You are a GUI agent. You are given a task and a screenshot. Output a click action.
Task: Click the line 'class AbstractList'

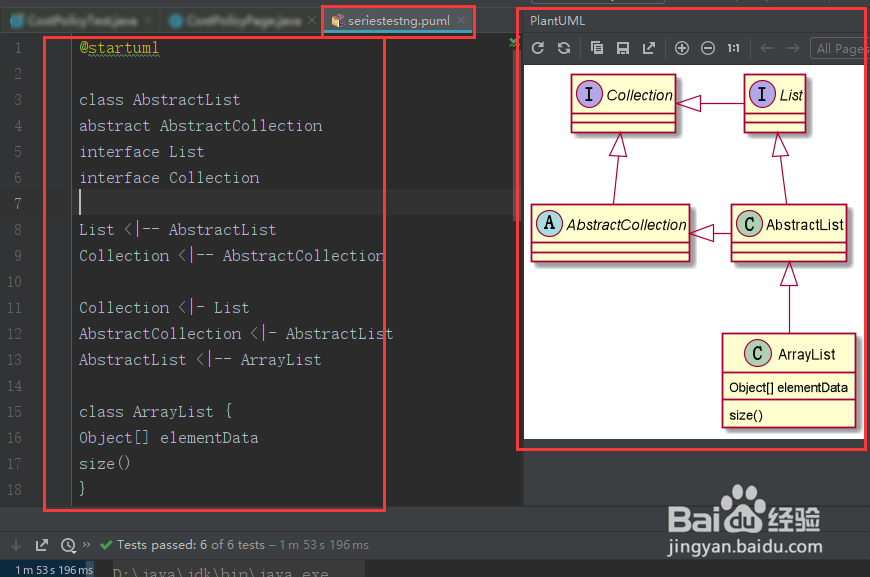point(159,100)
